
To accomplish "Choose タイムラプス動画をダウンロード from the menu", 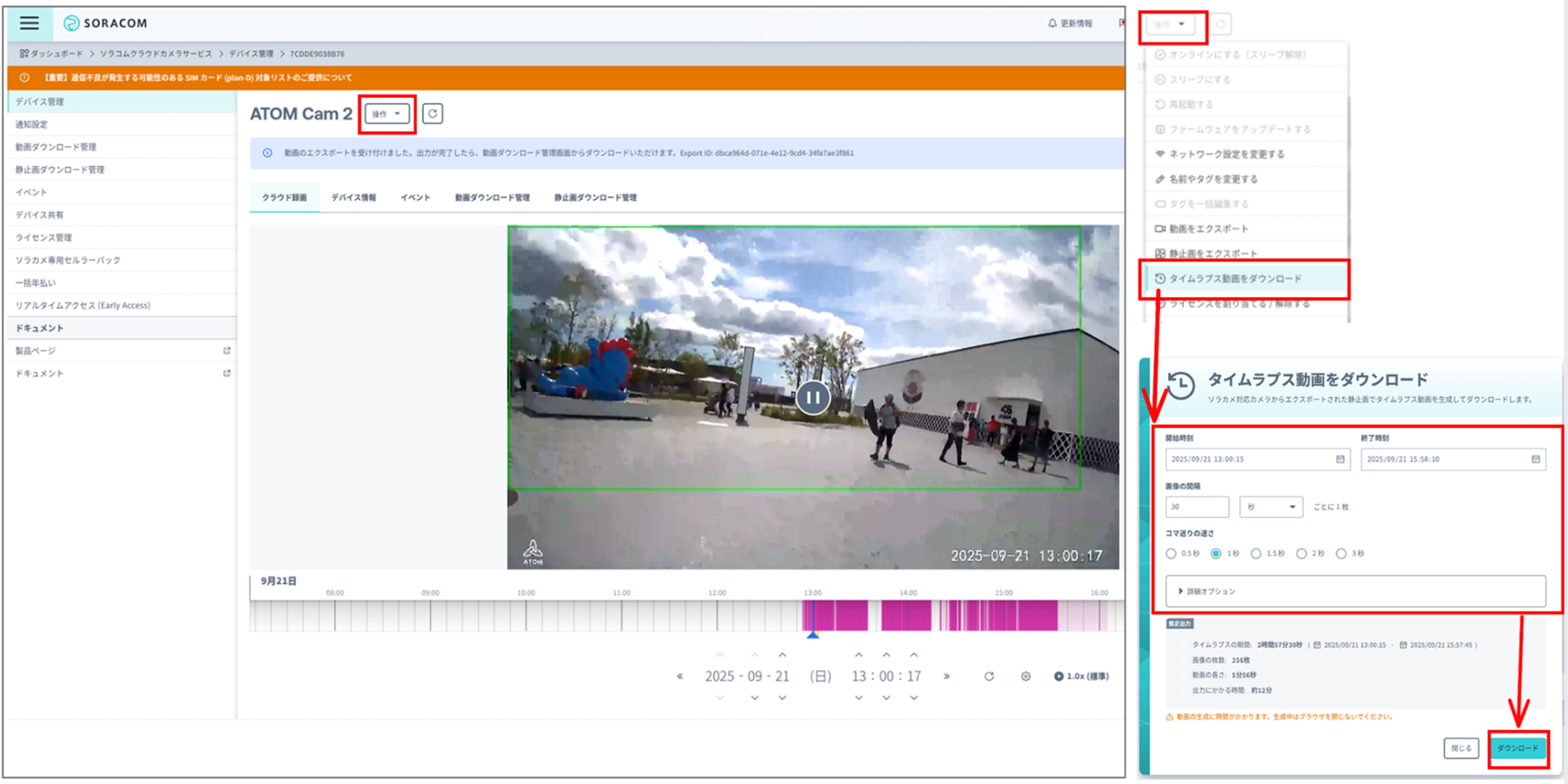I will (x=1246, y=279).
